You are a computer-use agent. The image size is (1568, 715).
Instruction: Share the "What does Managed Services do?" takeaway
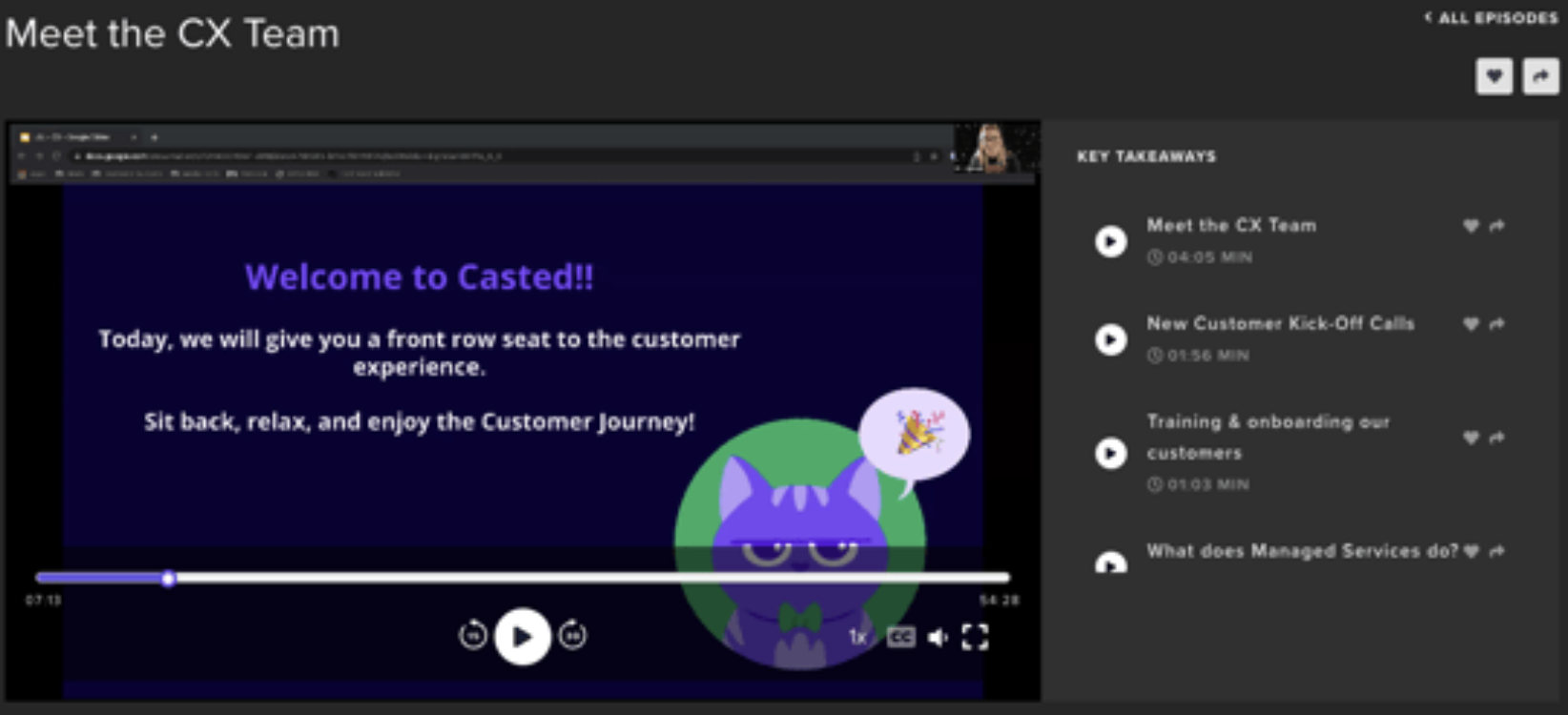[x=1496, y=551]
